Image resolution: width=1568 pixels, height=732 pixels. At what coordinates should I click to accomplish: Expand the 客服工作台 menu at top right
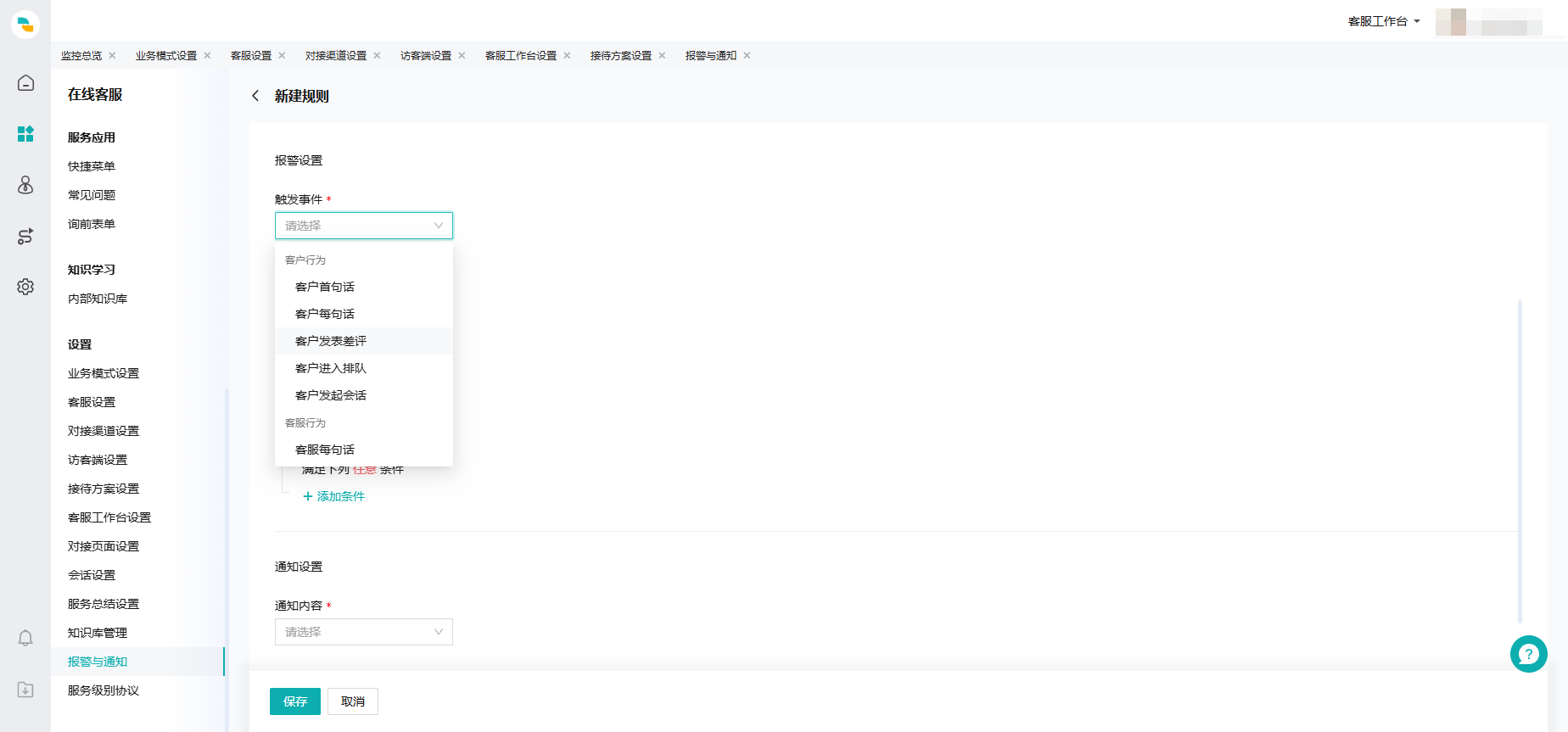[x=1383, y=21]
